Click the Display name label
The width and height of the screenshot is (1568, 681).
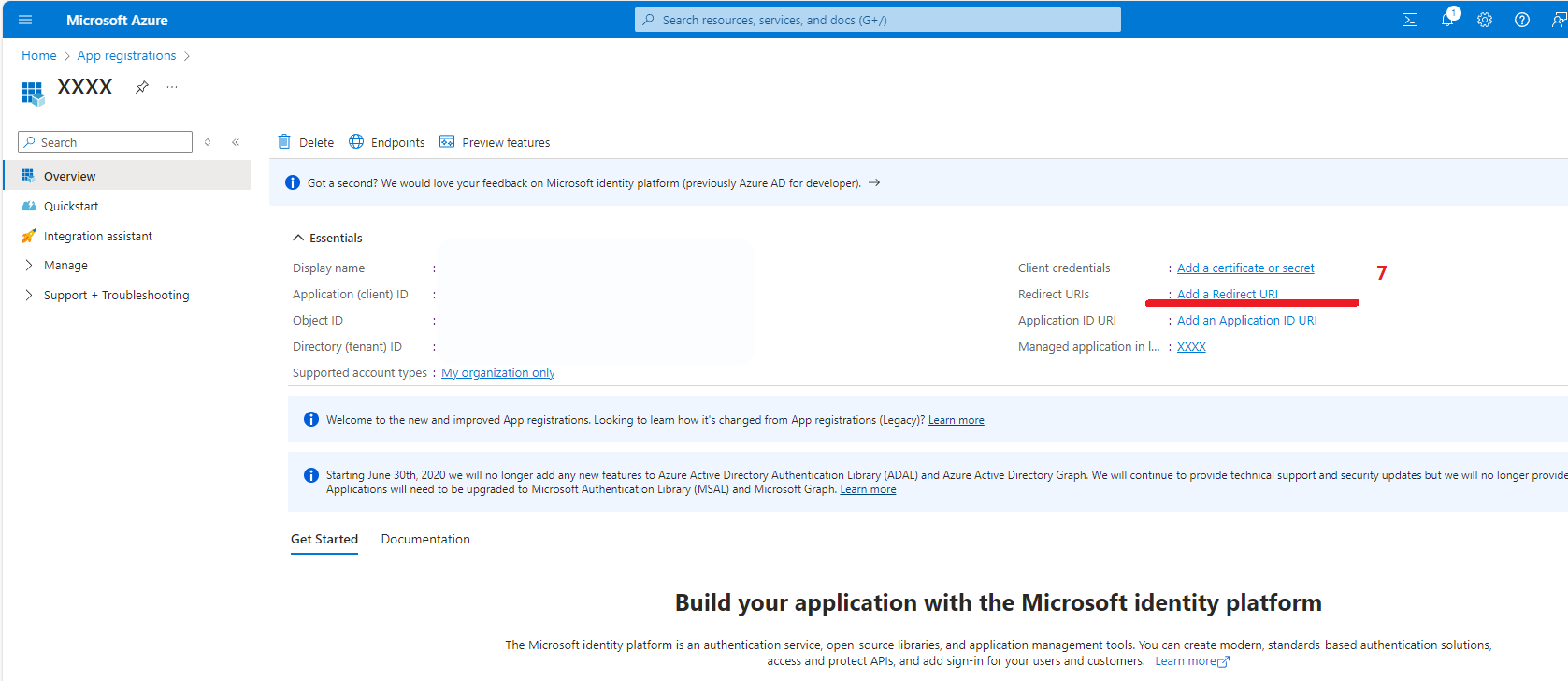pyautogui.click(x=329, y=268)
